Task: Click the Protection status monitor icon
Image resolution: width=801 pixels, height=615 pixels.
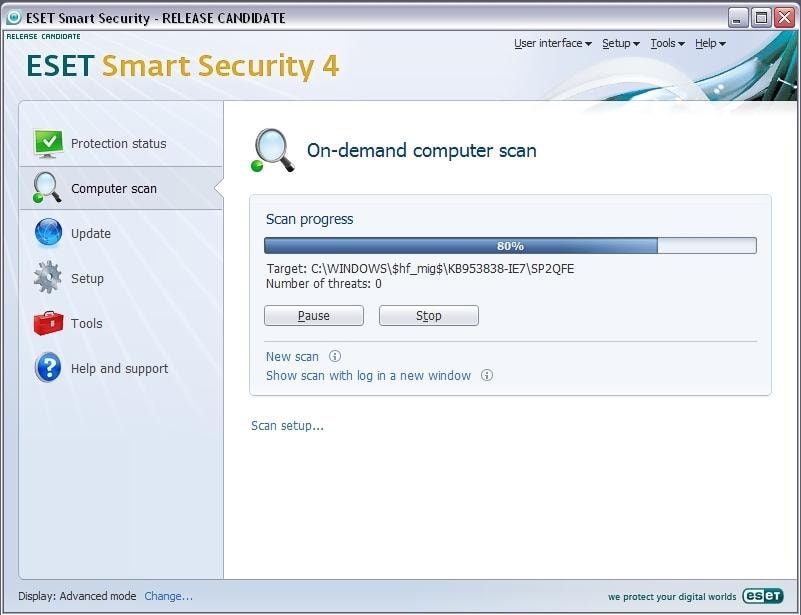Action: (48, 143)
